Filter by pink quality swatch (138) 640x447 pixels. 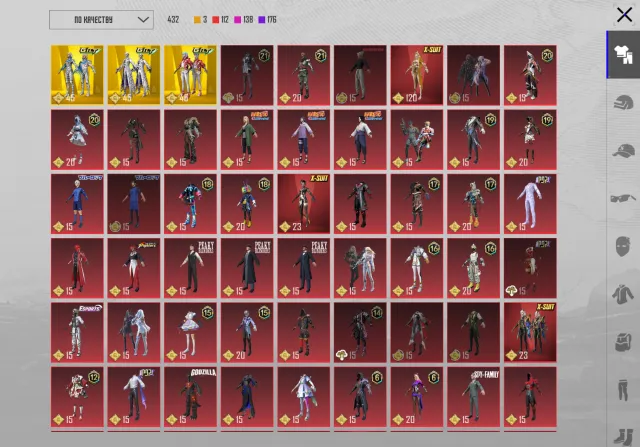click(x=238, y=20)
